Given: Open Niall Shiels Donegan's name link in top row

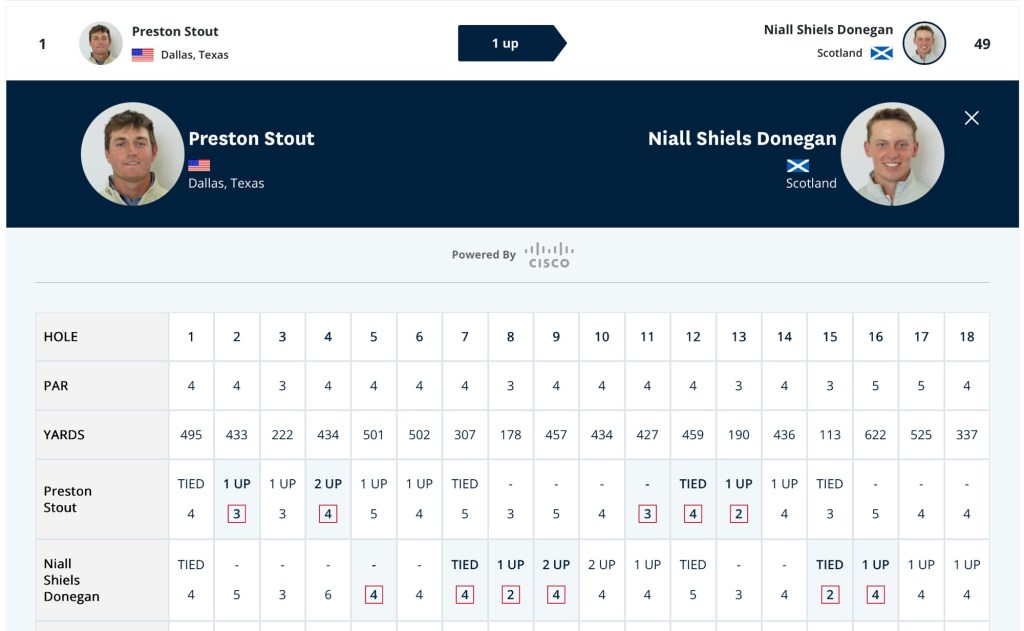Looking at the screenshot, I should [x=828, y=30].
